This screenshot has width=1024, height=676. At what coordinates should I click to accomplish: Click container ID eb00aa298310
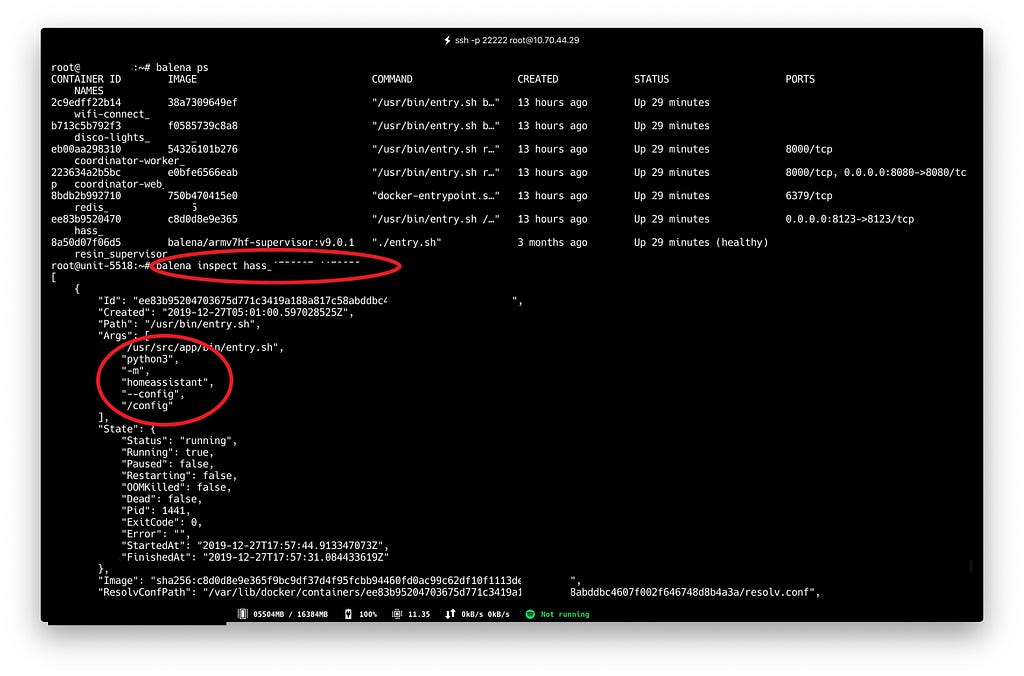pyautogui.click(x=86, y=149)
